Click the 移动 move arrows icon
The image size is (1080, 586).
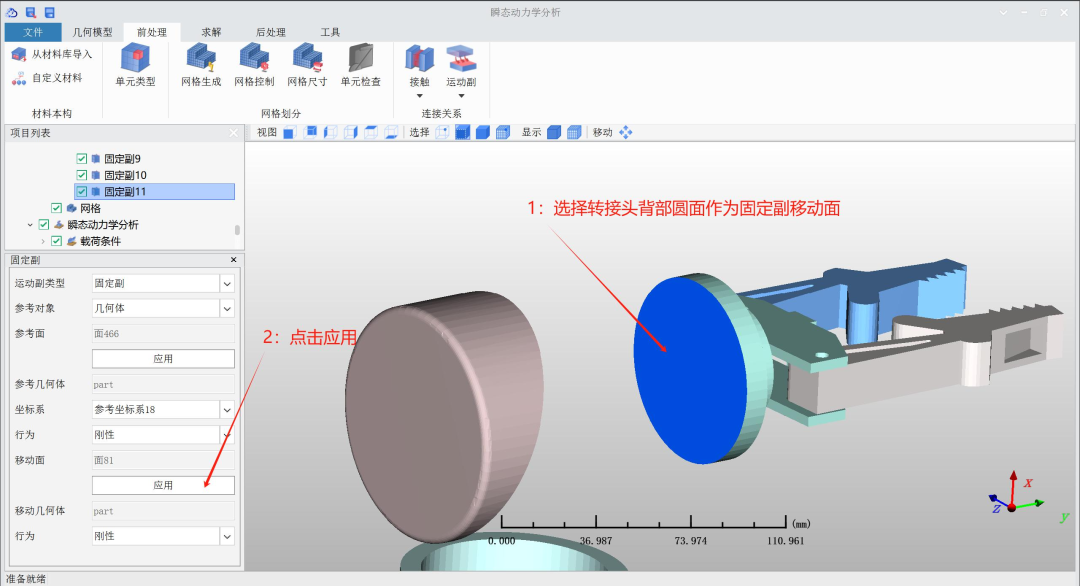(x=625, y=132)
